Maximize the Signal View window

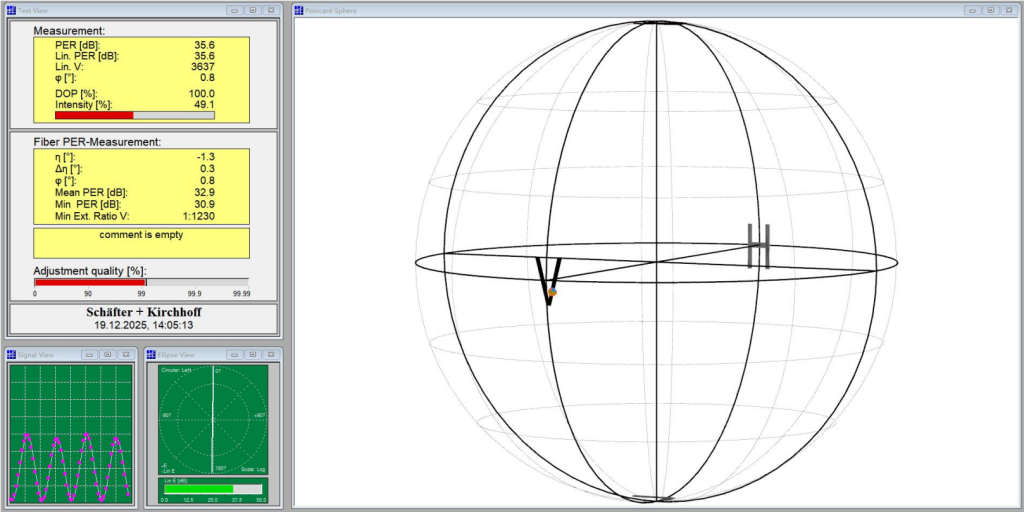[x=108, y=355]
